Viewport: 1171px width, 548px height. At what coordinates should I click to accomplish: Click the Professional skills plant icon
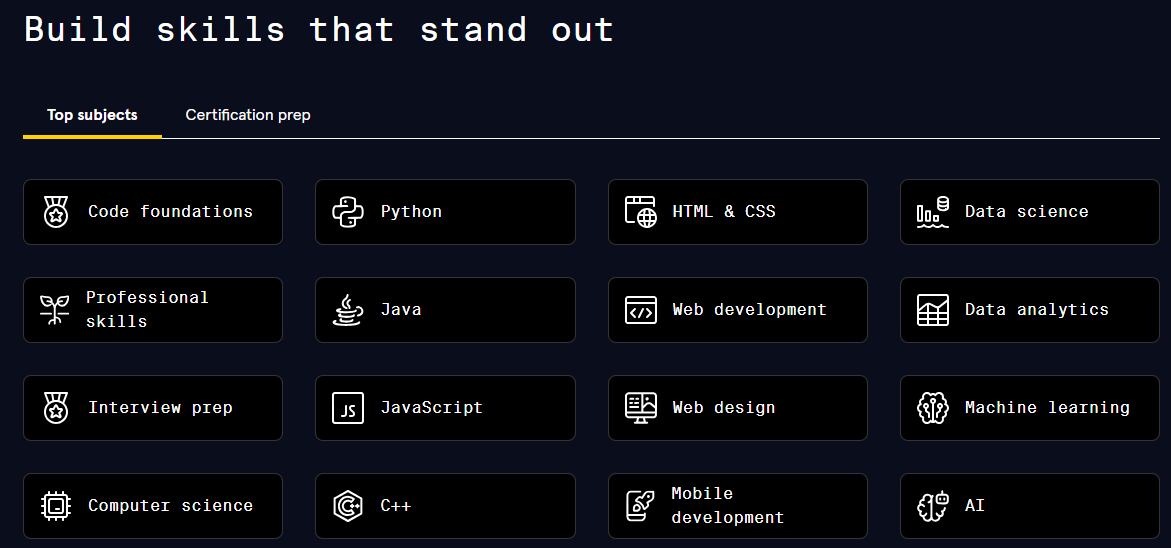click(55, 310)
